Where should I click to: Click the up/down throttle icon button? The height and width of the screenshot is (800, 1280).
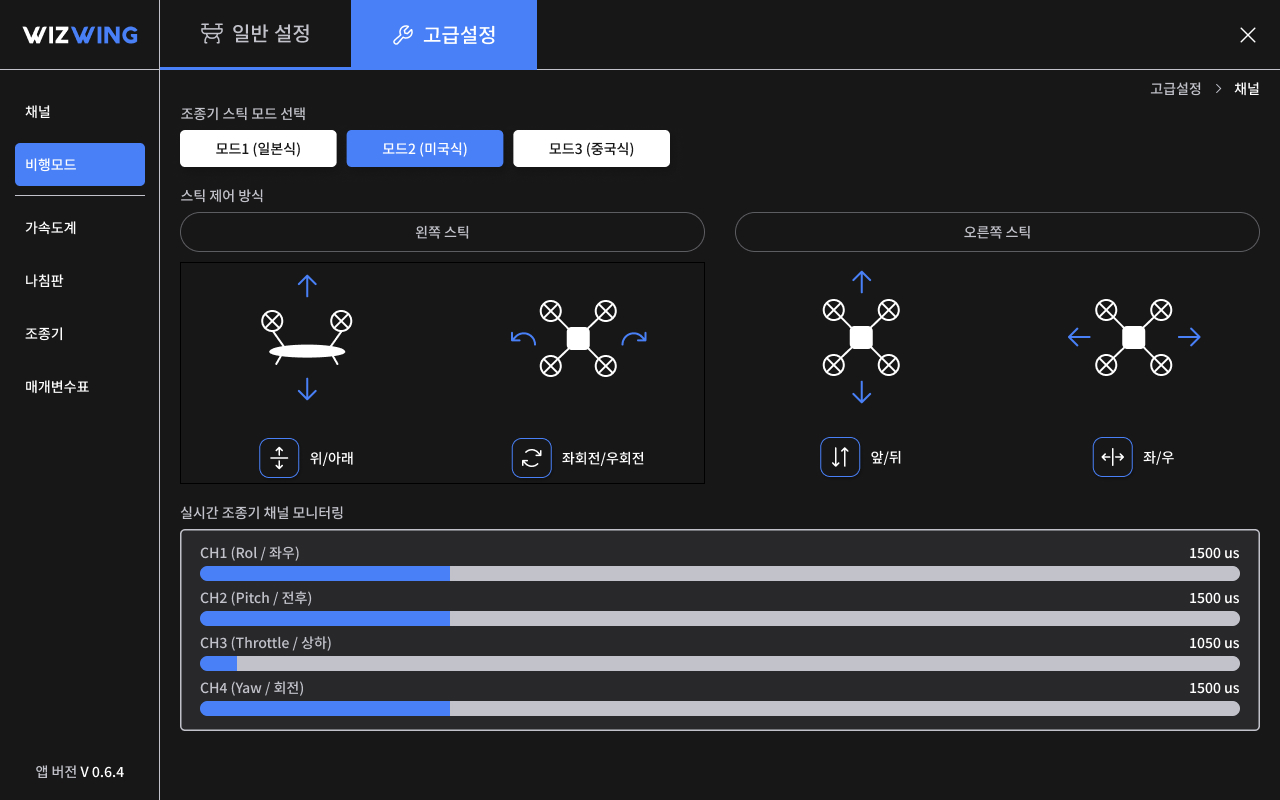279,458
